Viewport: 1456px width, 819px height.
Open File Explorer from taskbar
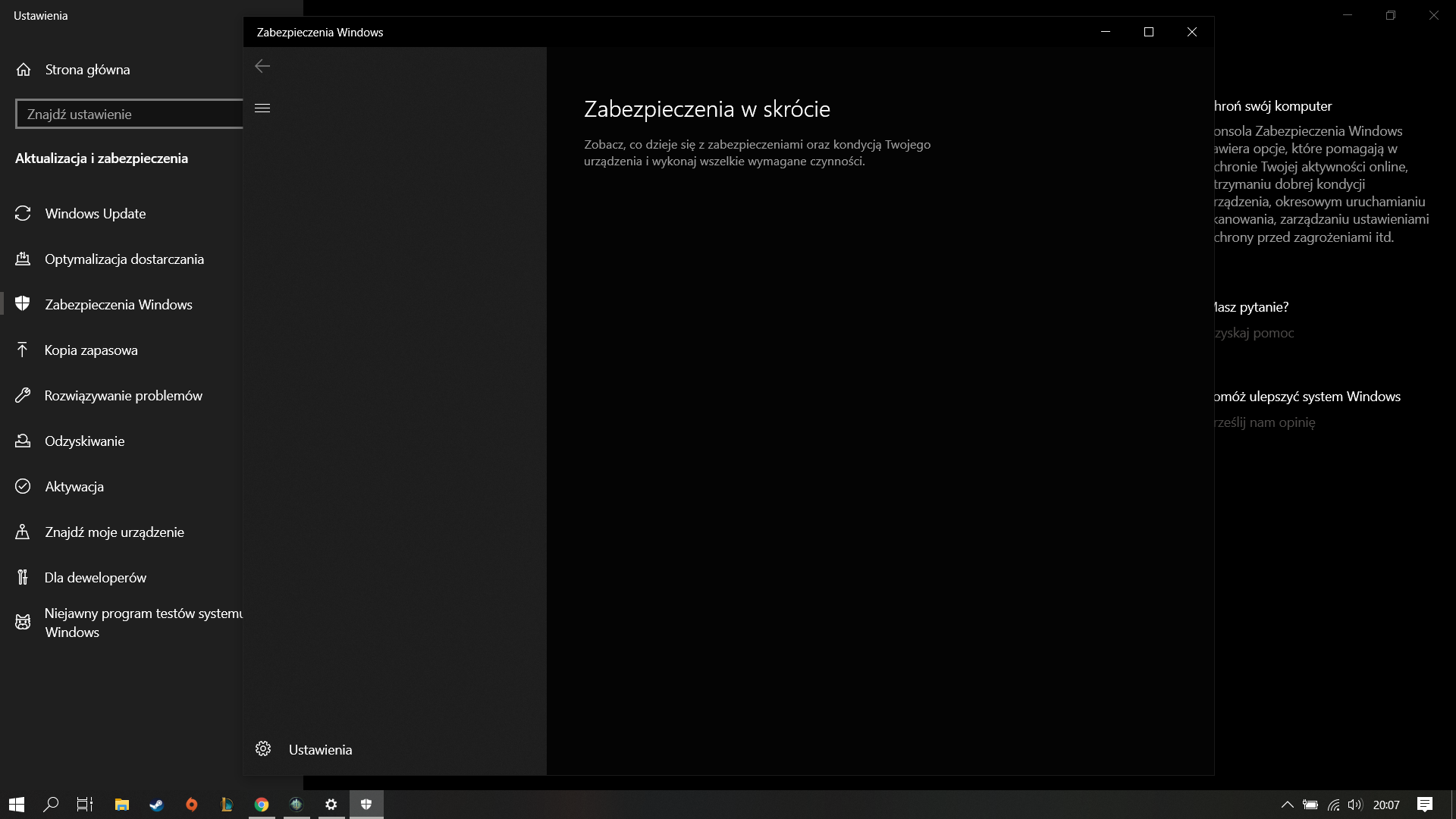pos(121,805)
